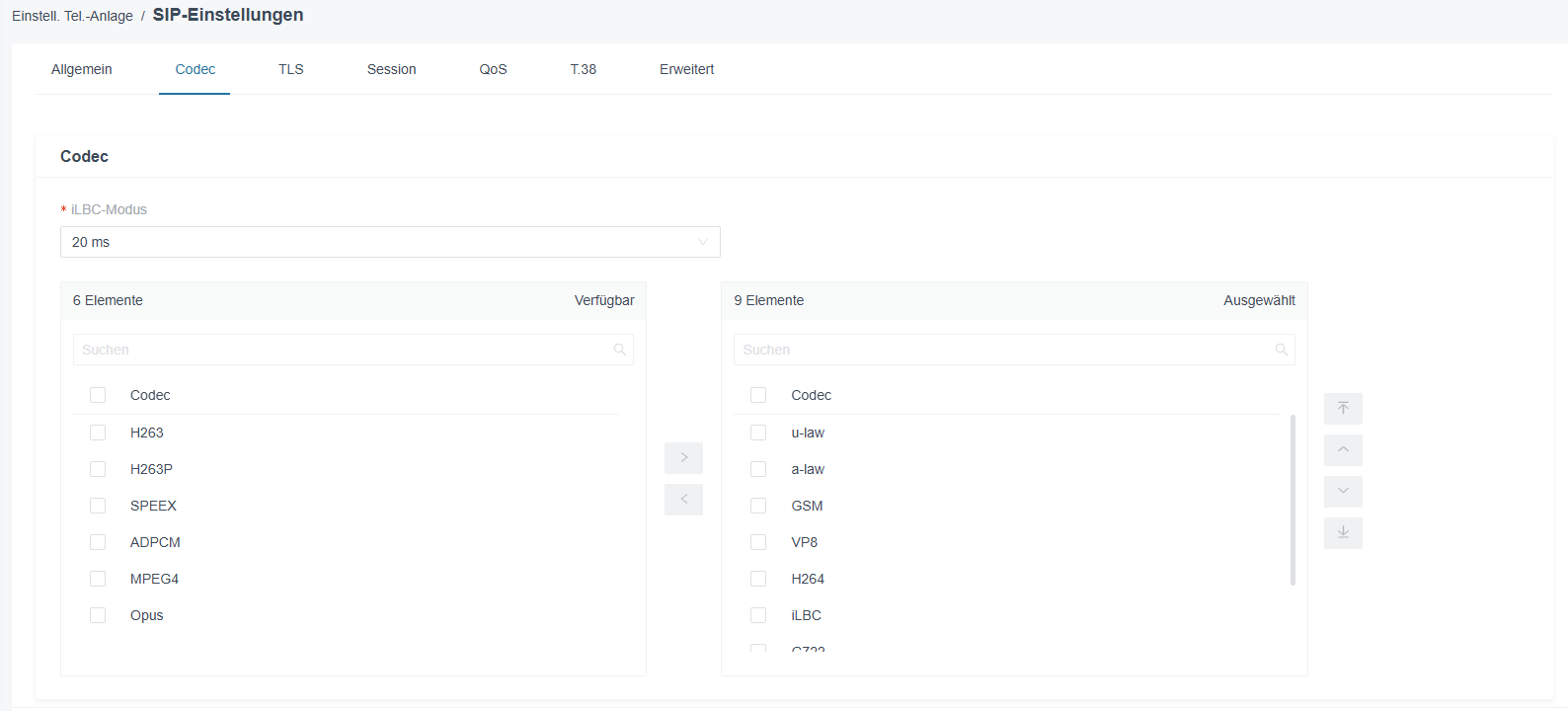Click the transfer-right arrow button
This screenshot has height=711, width=1568.
click(x=683, y=458)
